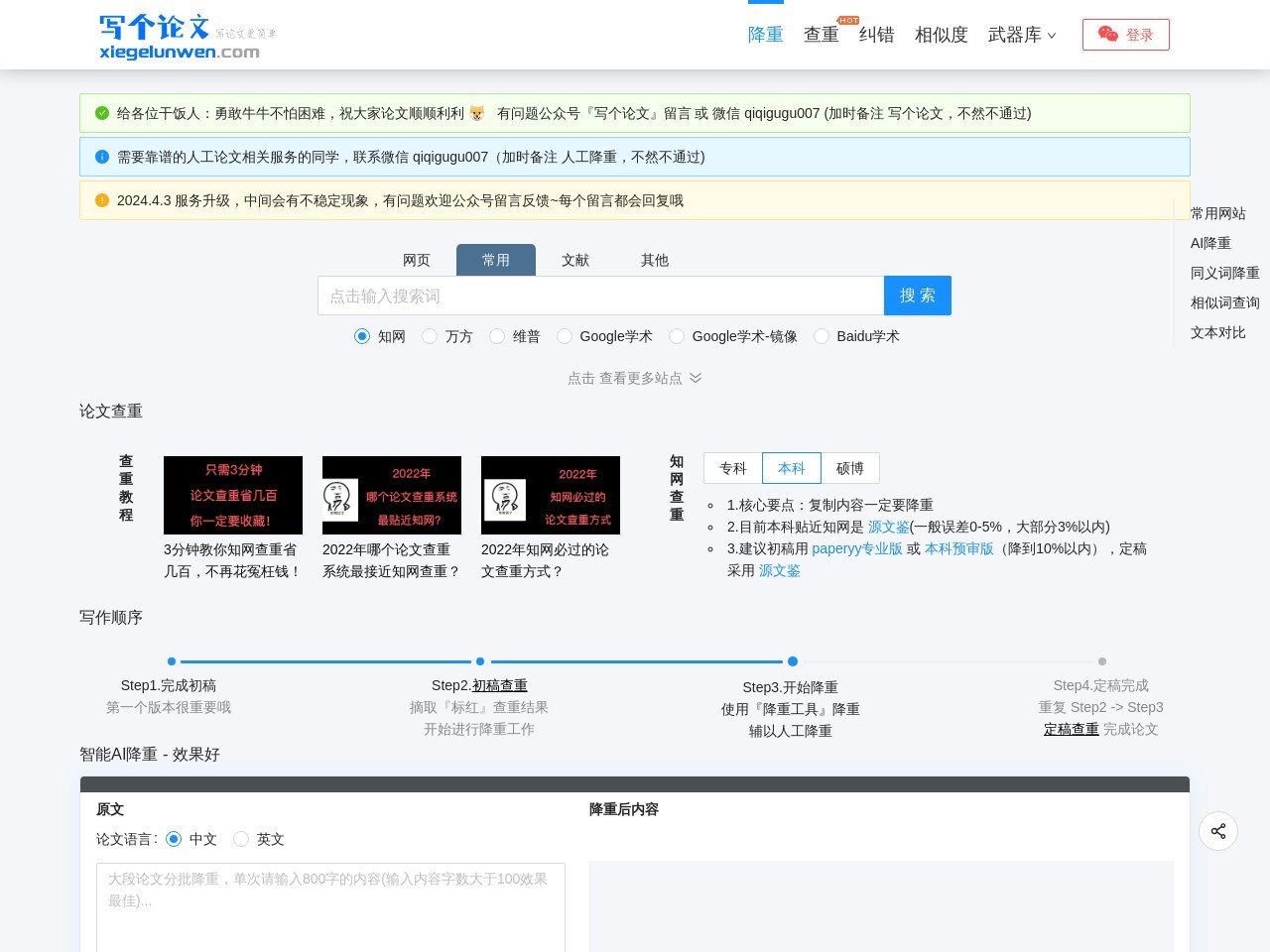Open 同义词降重 from right sidebar
This screenshot has width=1270, height=952.
(1224, 273)
